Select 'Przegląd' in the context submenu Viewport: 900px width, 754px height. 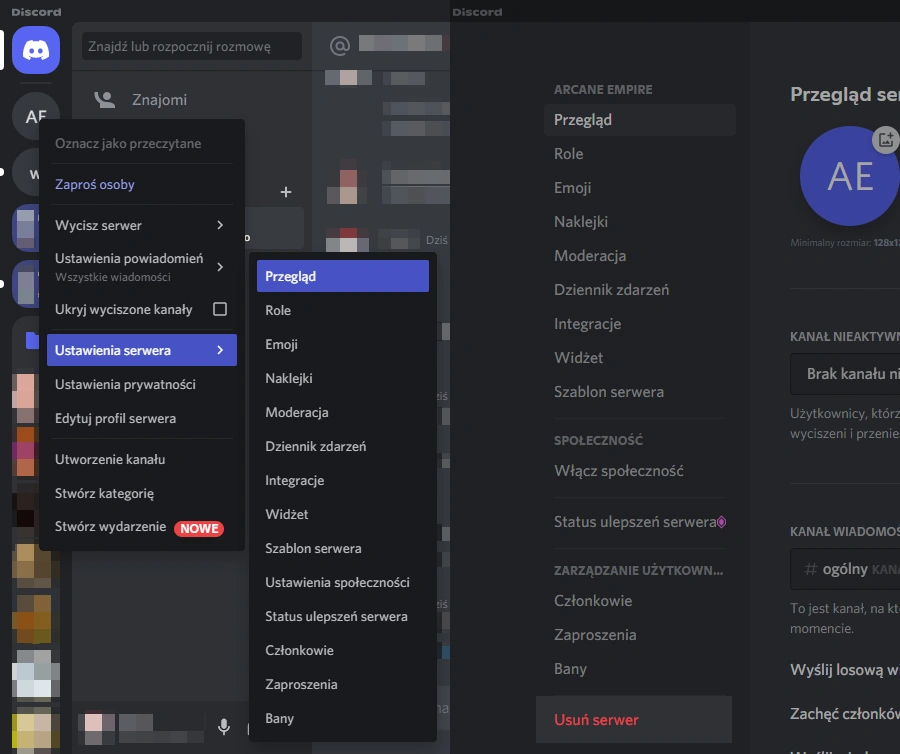343,276
